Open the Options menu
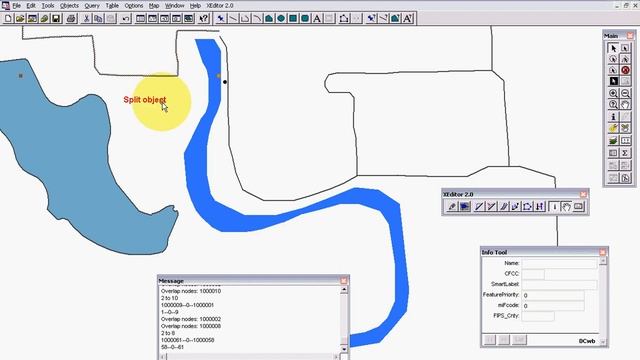640x360 pixels. coord(133,6)
